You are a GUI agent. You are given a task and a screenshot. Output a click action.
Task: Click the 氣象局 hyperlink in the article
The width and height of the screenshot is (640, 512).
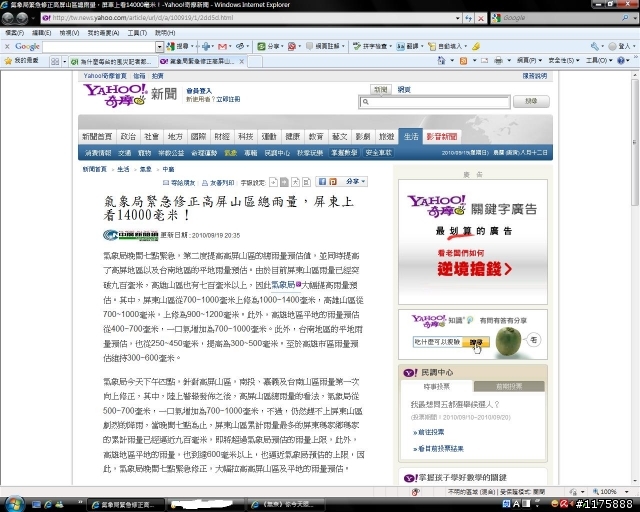(283, 285)
